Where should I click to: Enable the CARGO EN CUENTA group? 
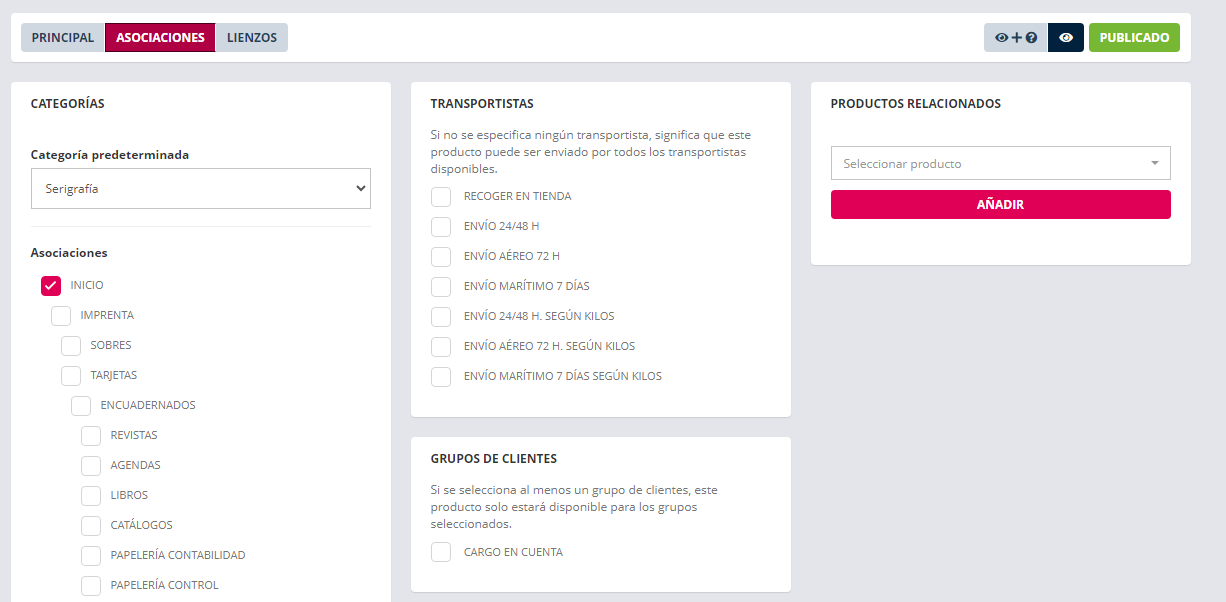coord(441,552)
